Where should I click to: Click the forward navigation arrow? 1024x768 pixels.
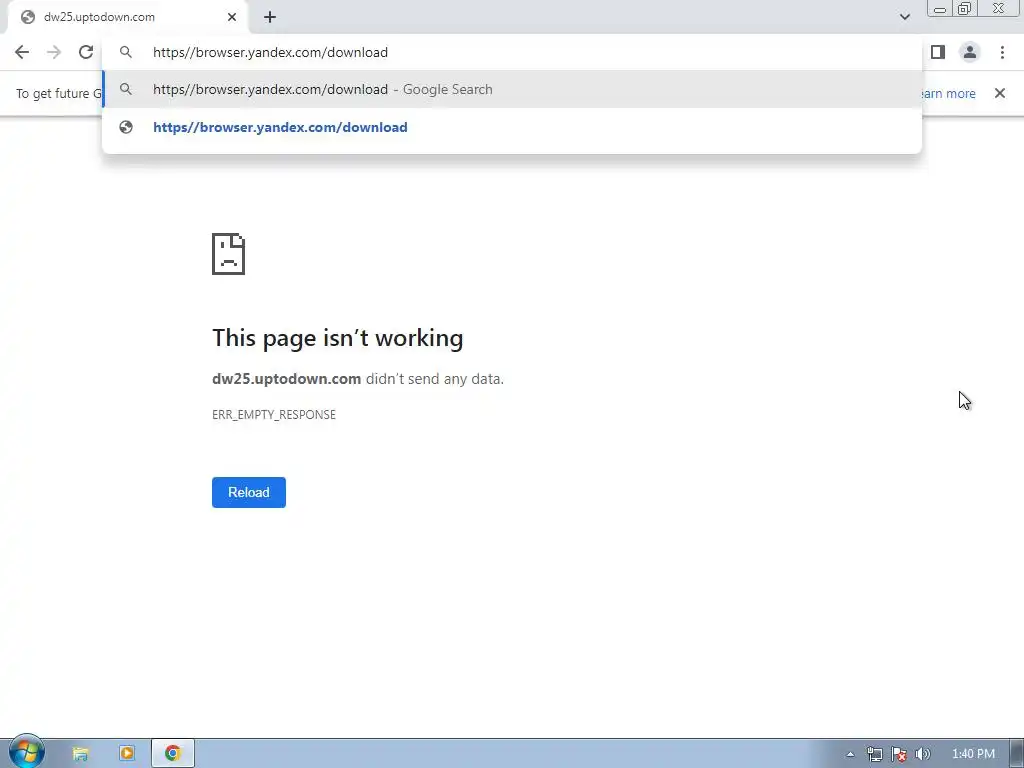pos(54,52)
